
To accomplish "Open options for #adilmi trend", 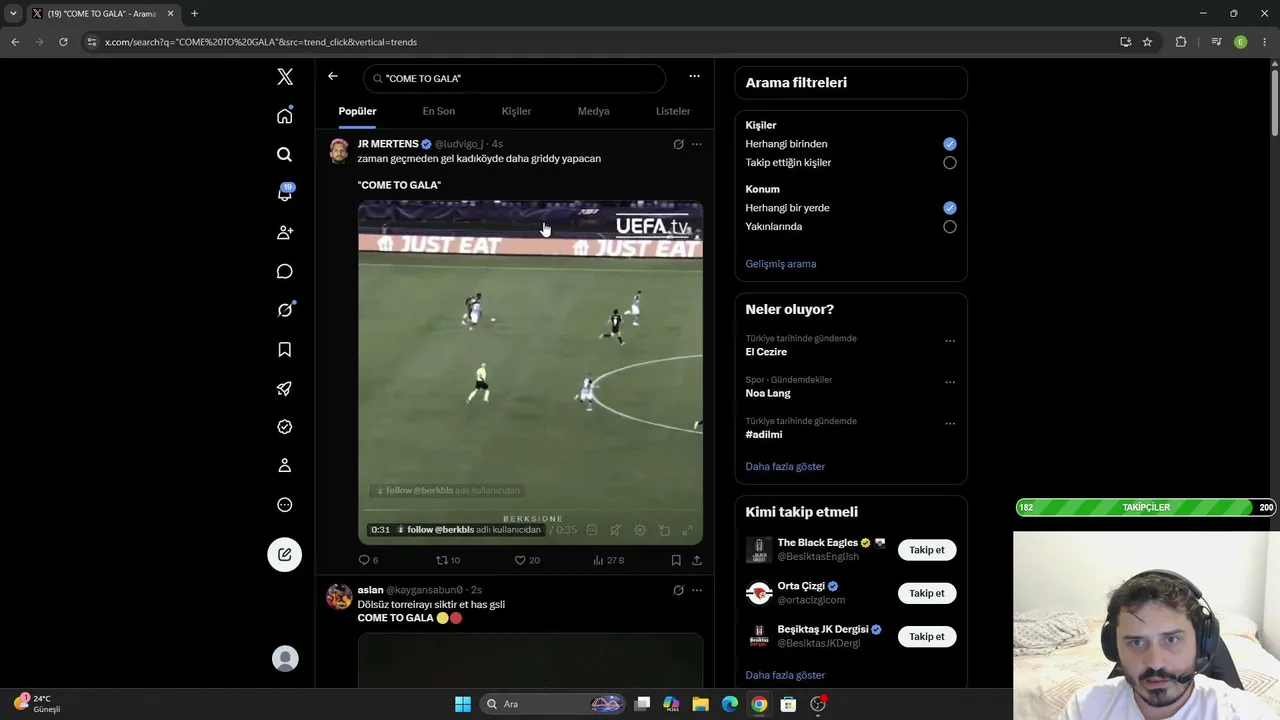I will (x=950, y=424).
